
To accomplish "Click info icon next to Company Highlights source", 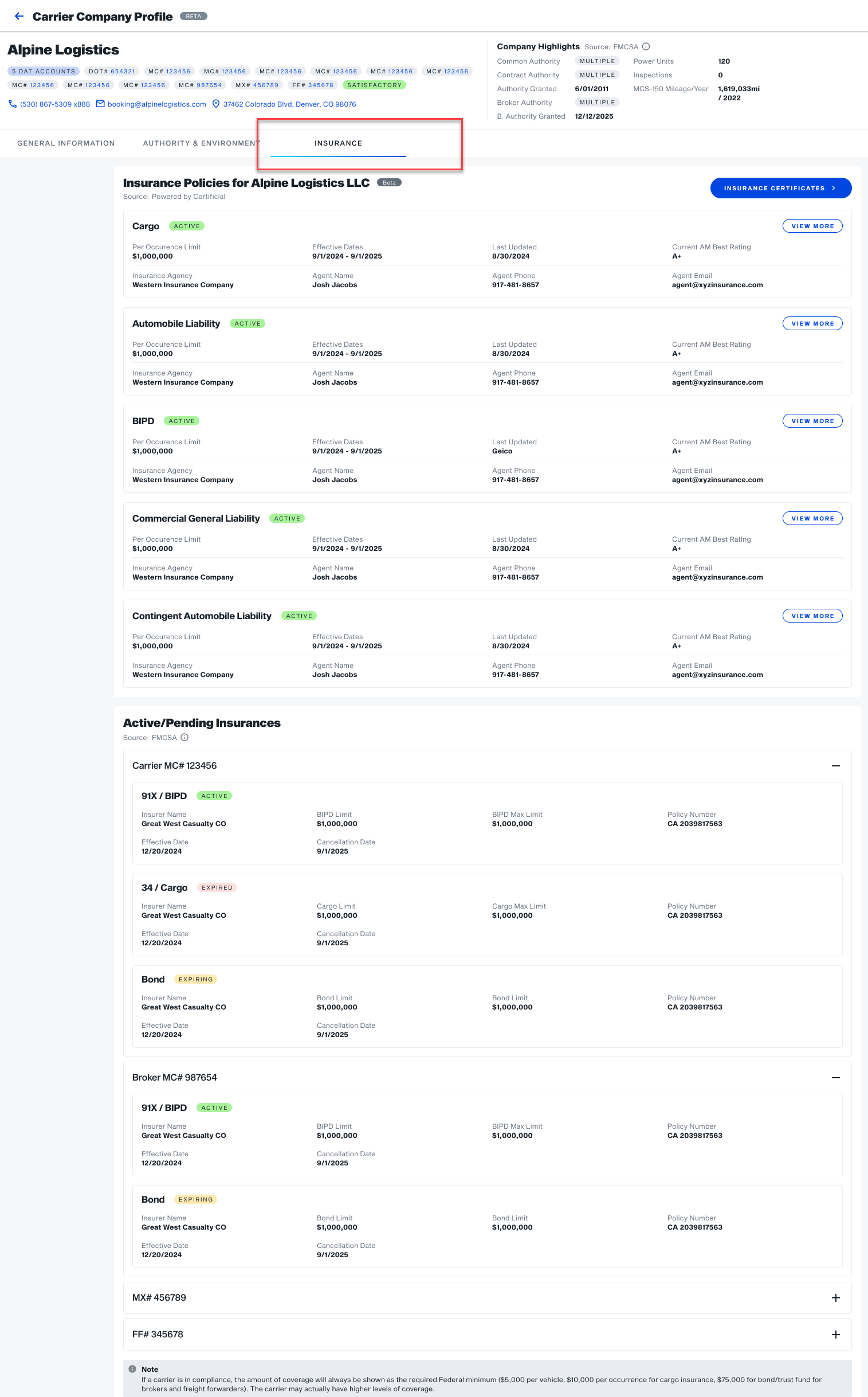I will [646, 46].
